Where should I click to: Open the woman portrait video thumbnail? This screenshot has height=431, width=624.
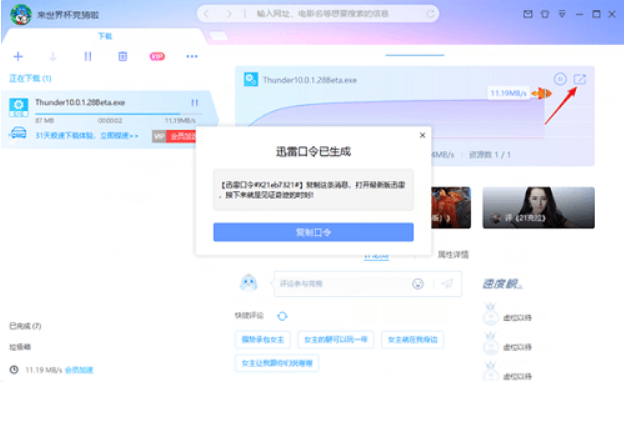click(538, 207)
